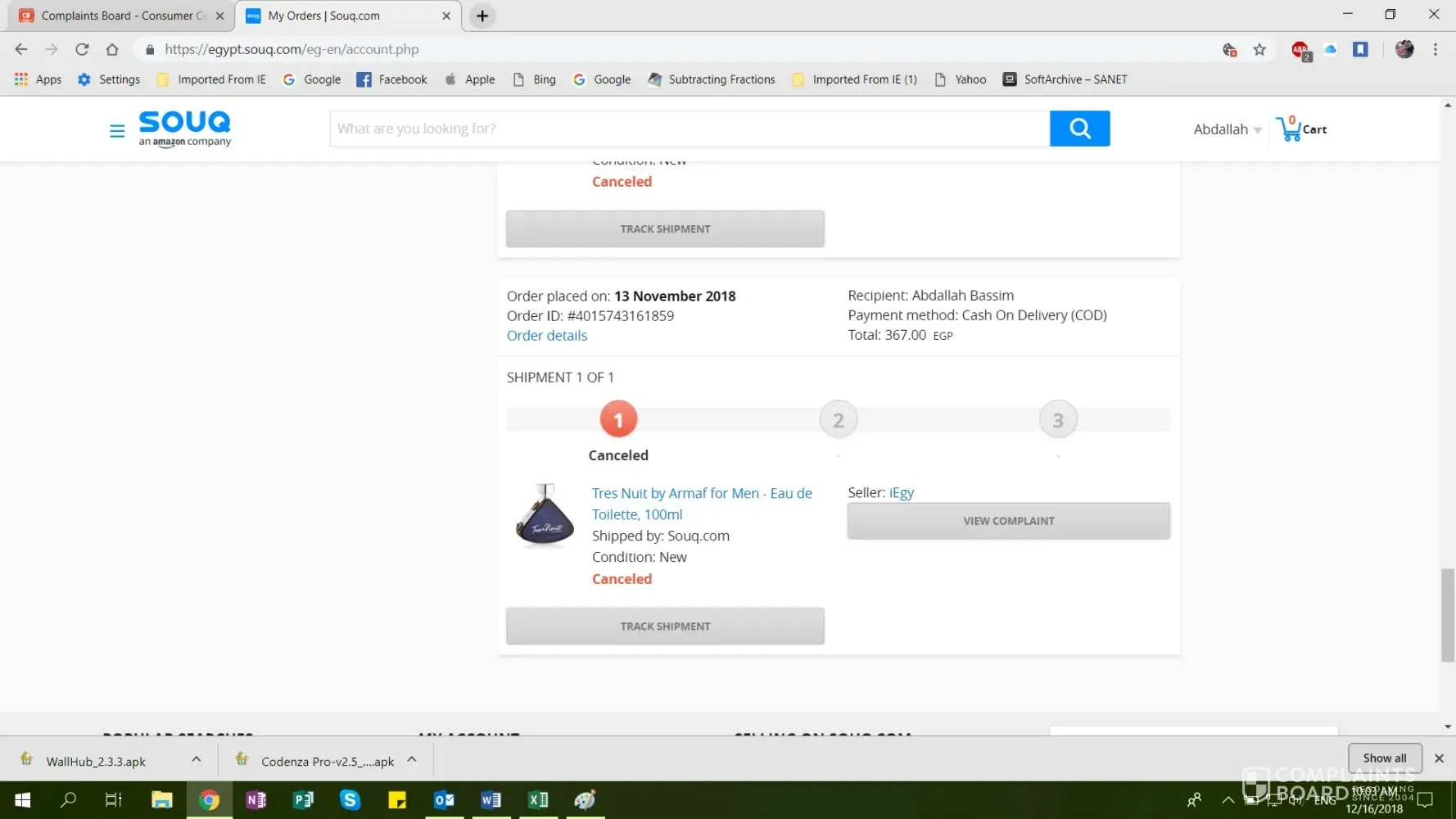Open the Subtracting Fractions bookmark
This screenshot has width=1456, height=819.
pos(711,79)
